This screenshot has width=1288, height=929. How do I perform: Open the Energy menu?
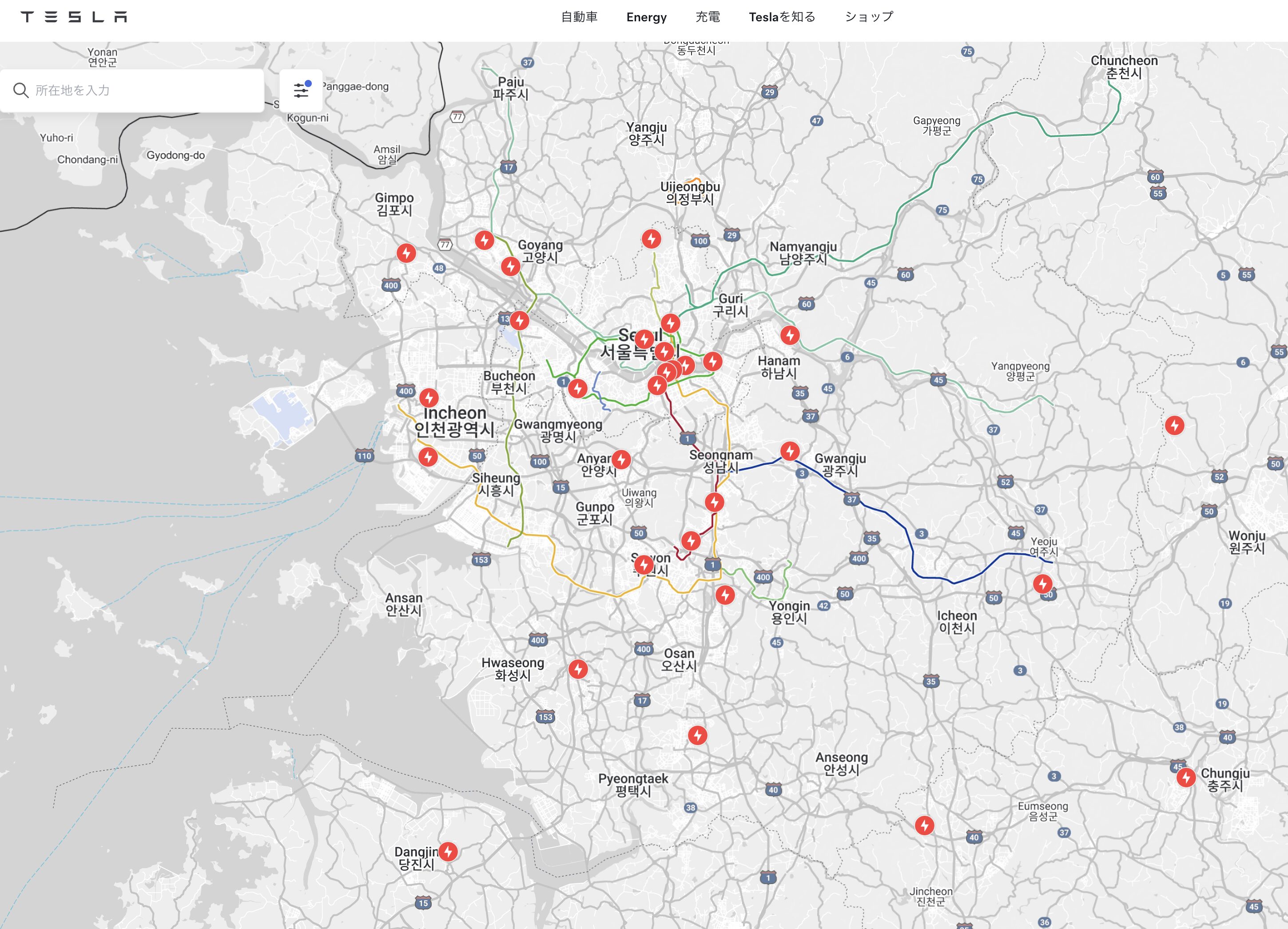tap(646, 17)
